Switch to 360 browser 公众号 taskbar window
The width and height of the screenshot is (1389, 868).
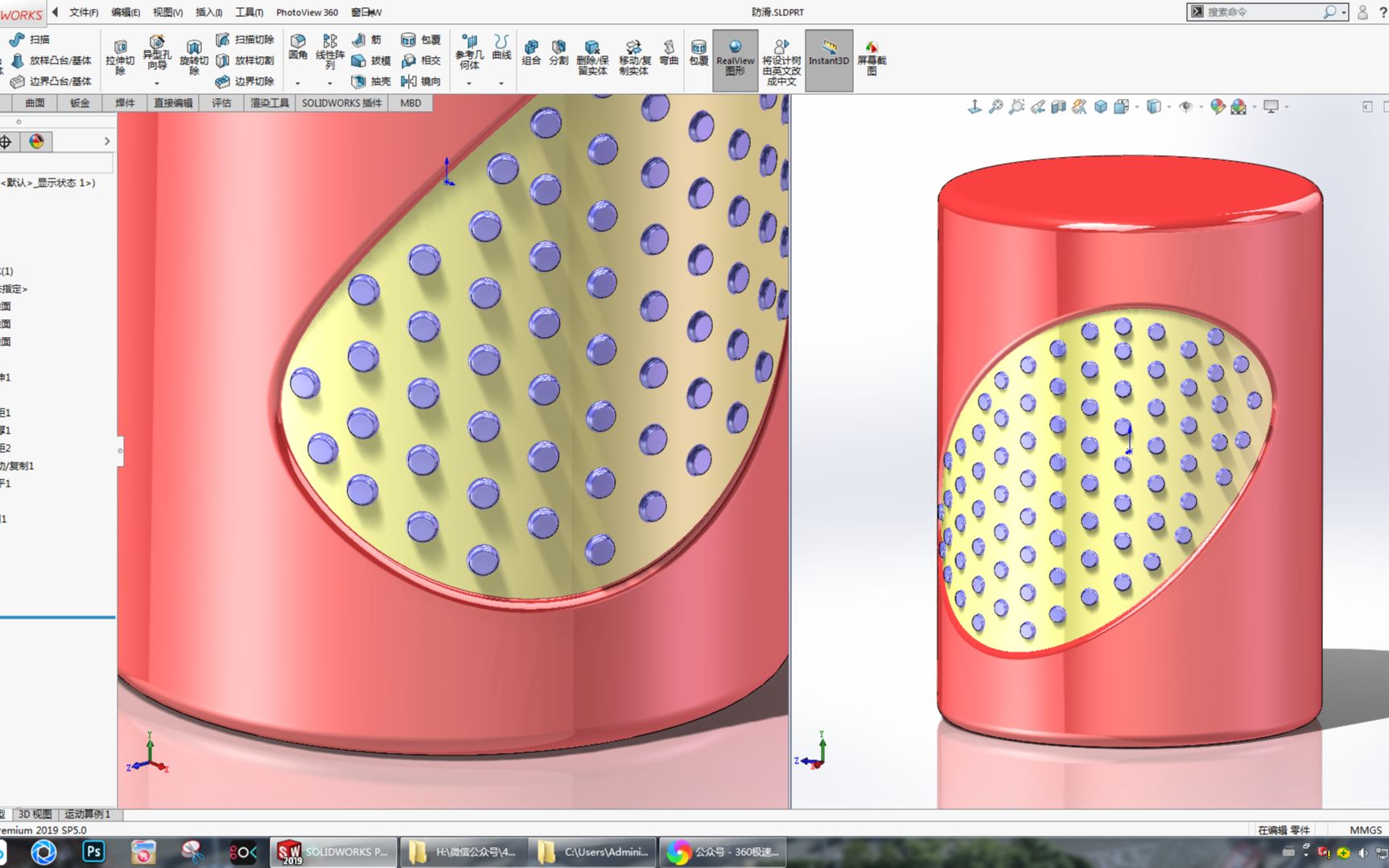tap(722, 852)
